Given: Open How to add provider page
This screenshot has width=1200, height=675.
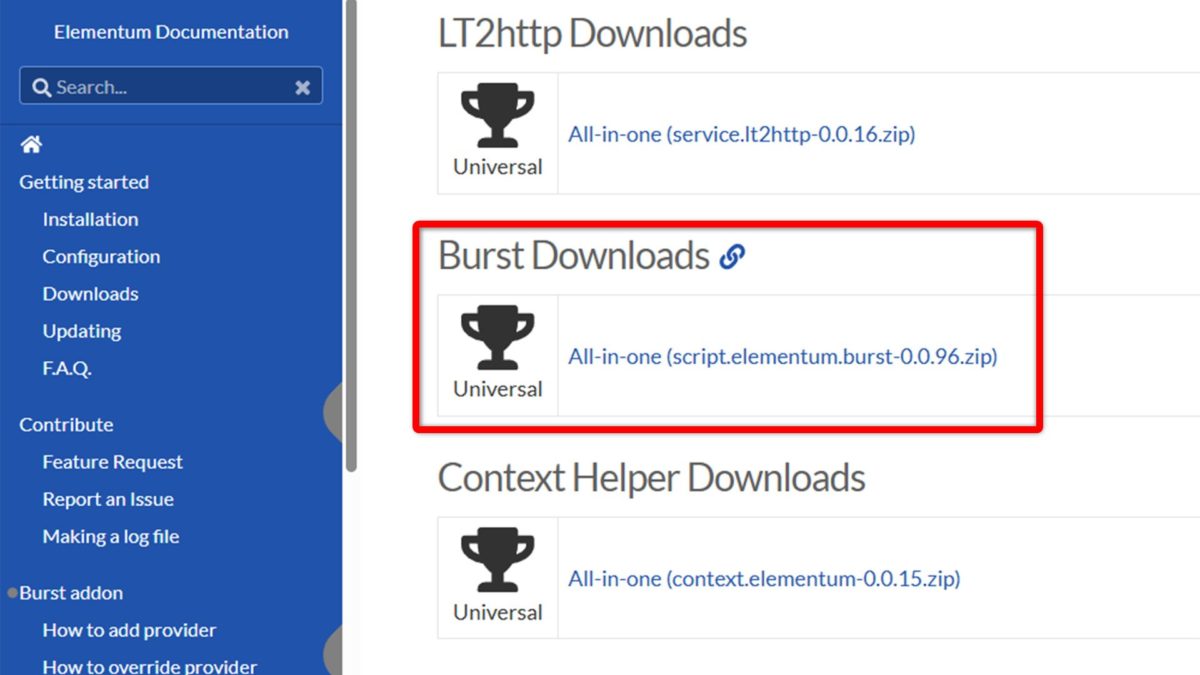Looking at the screenshot, I should coord(129,630).
